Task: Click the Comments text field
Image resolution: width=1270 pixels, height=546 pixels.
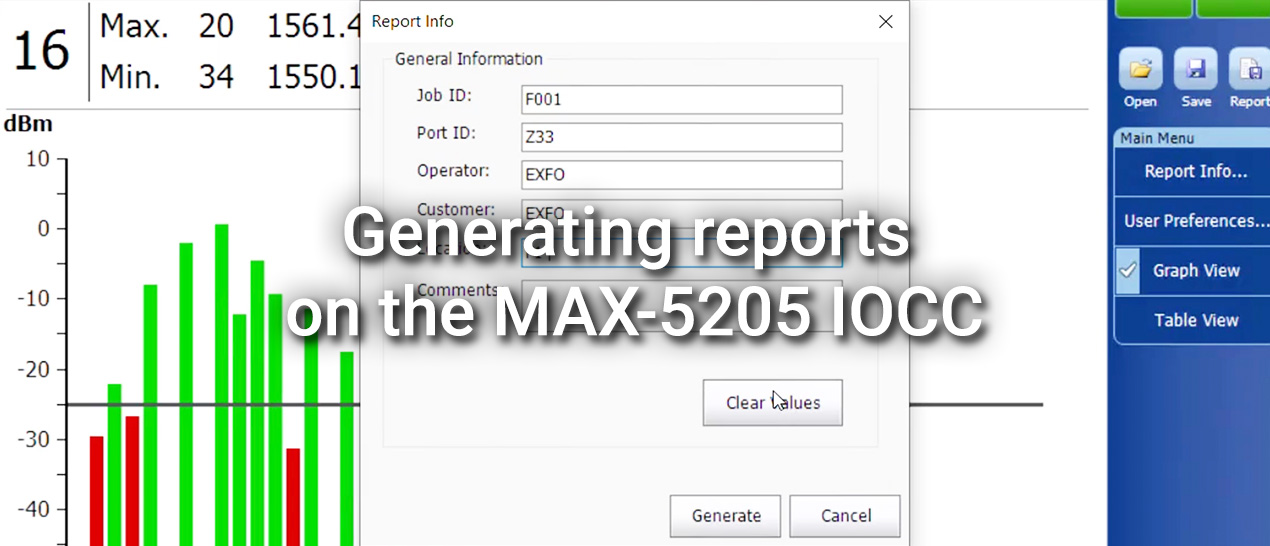Action: coord(682,305)
